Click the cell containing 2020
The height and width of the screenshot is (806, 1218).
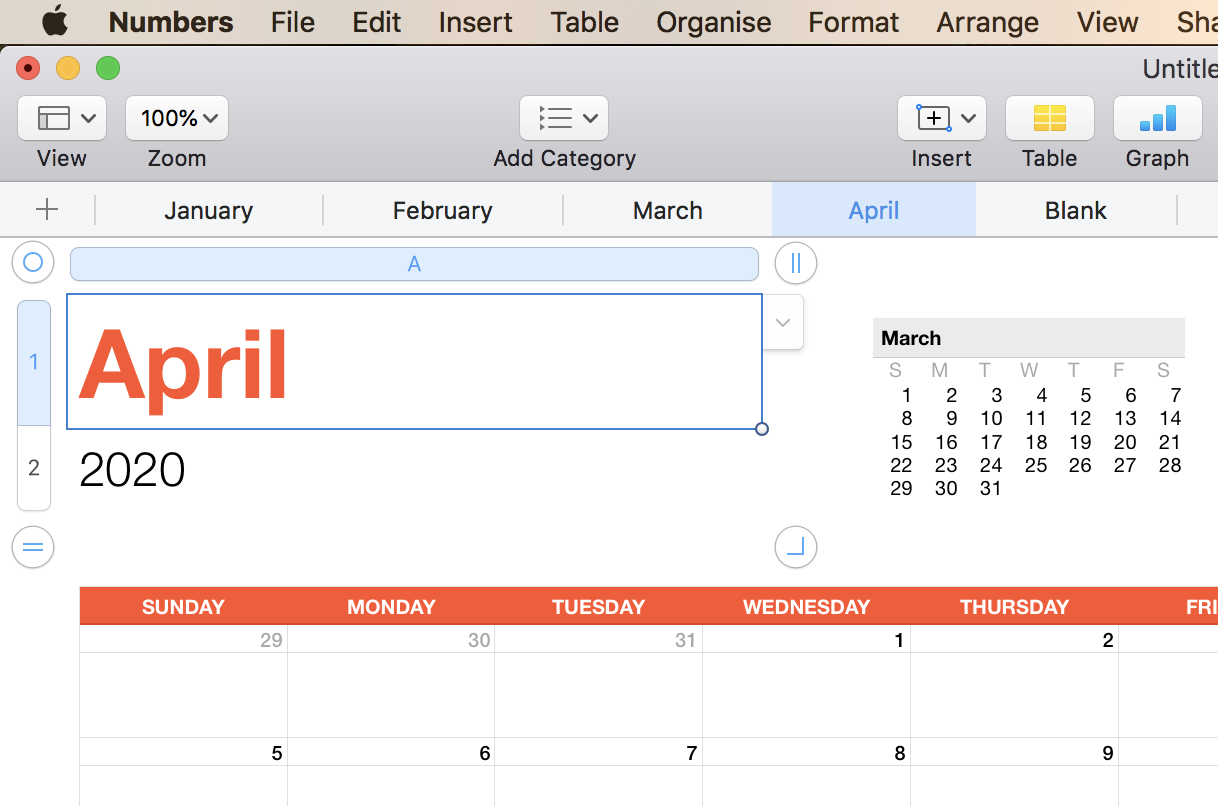pos(131,467)
